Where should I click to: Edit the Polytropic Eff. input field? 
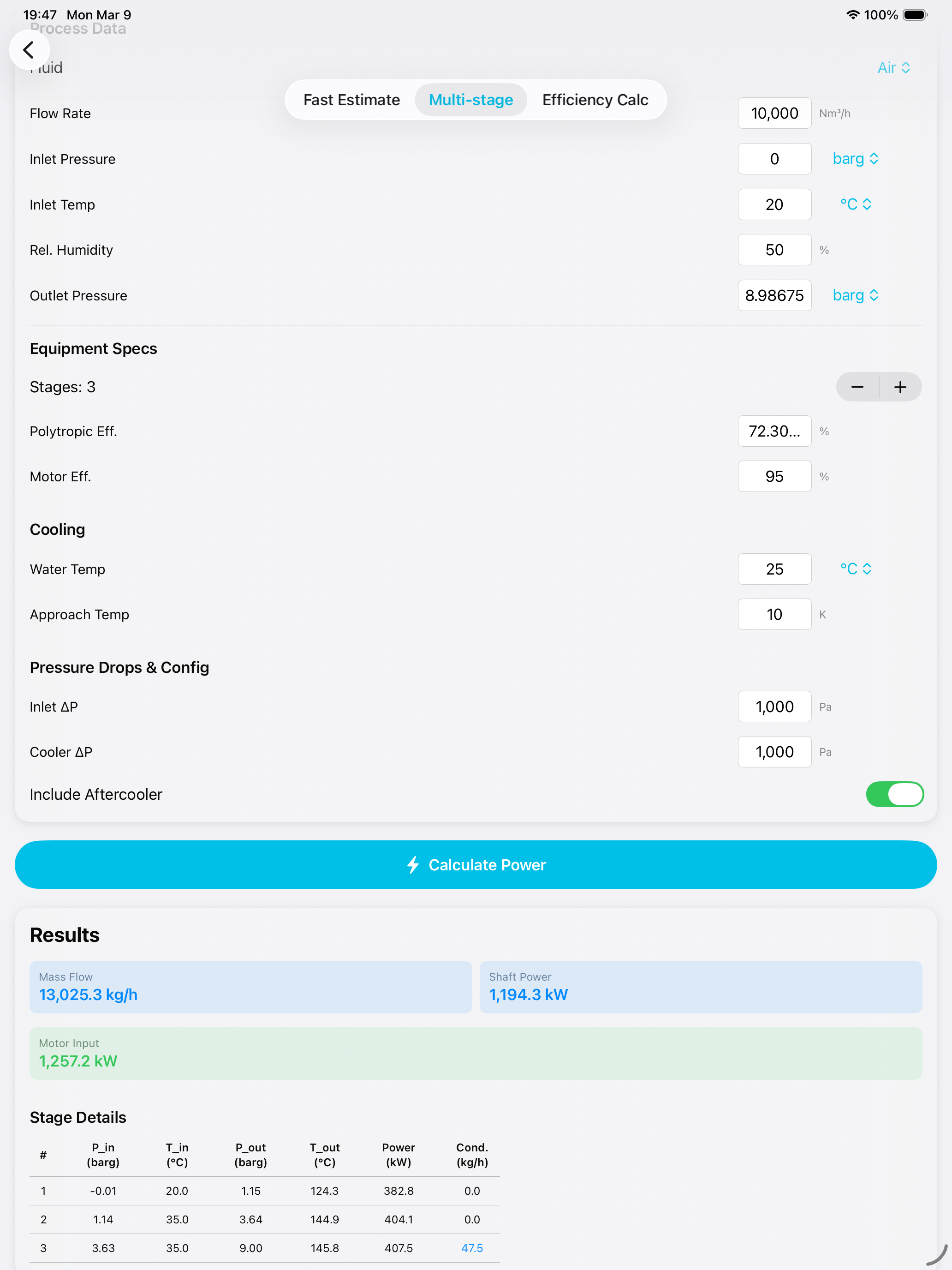[774, 431]
